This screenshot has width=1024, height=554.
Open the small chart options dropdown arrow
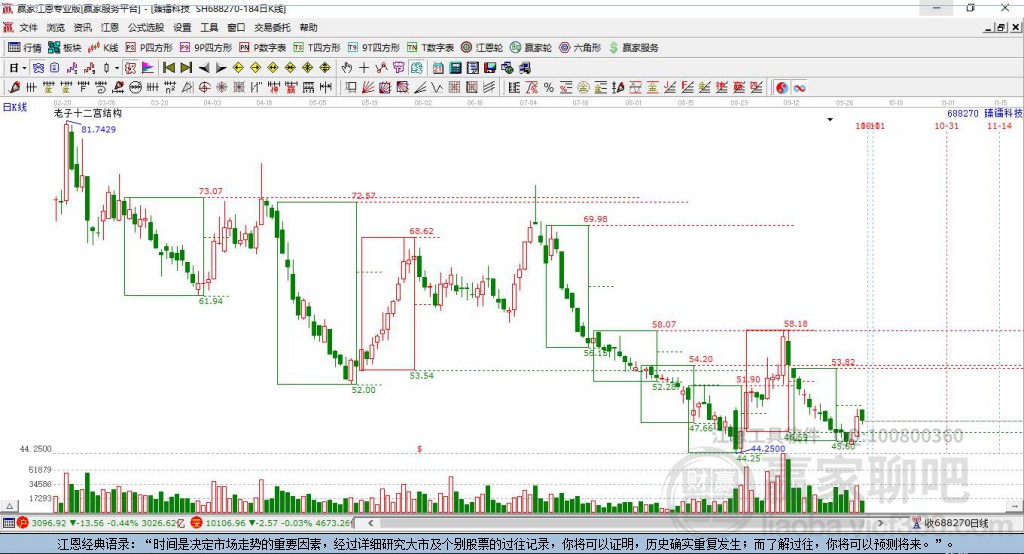pyautogui.click(x=830, y=120)
